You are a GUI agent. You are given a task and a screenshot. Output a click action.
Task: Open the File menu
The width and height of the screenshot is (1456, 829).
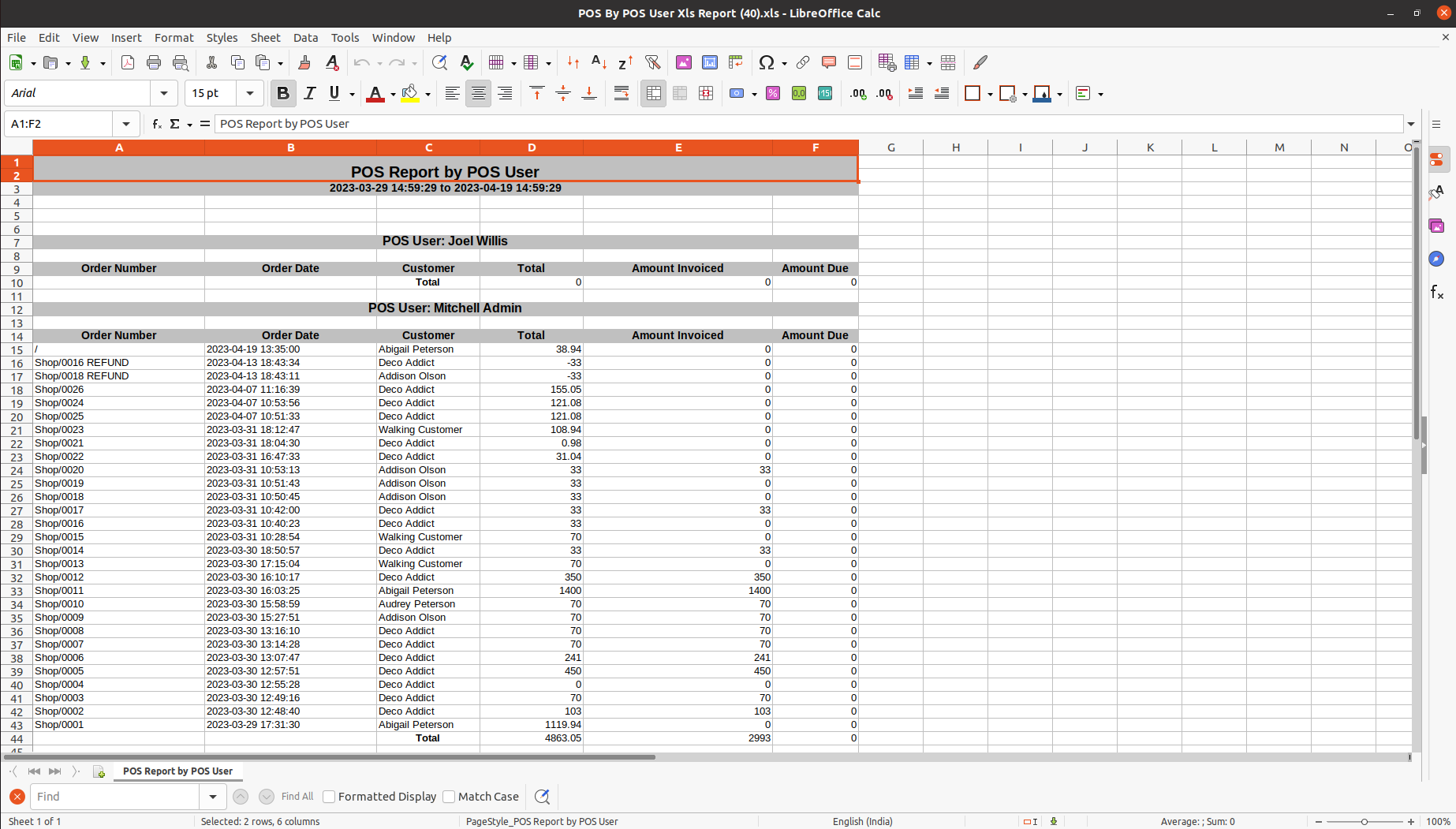click(x=17, y=38)
